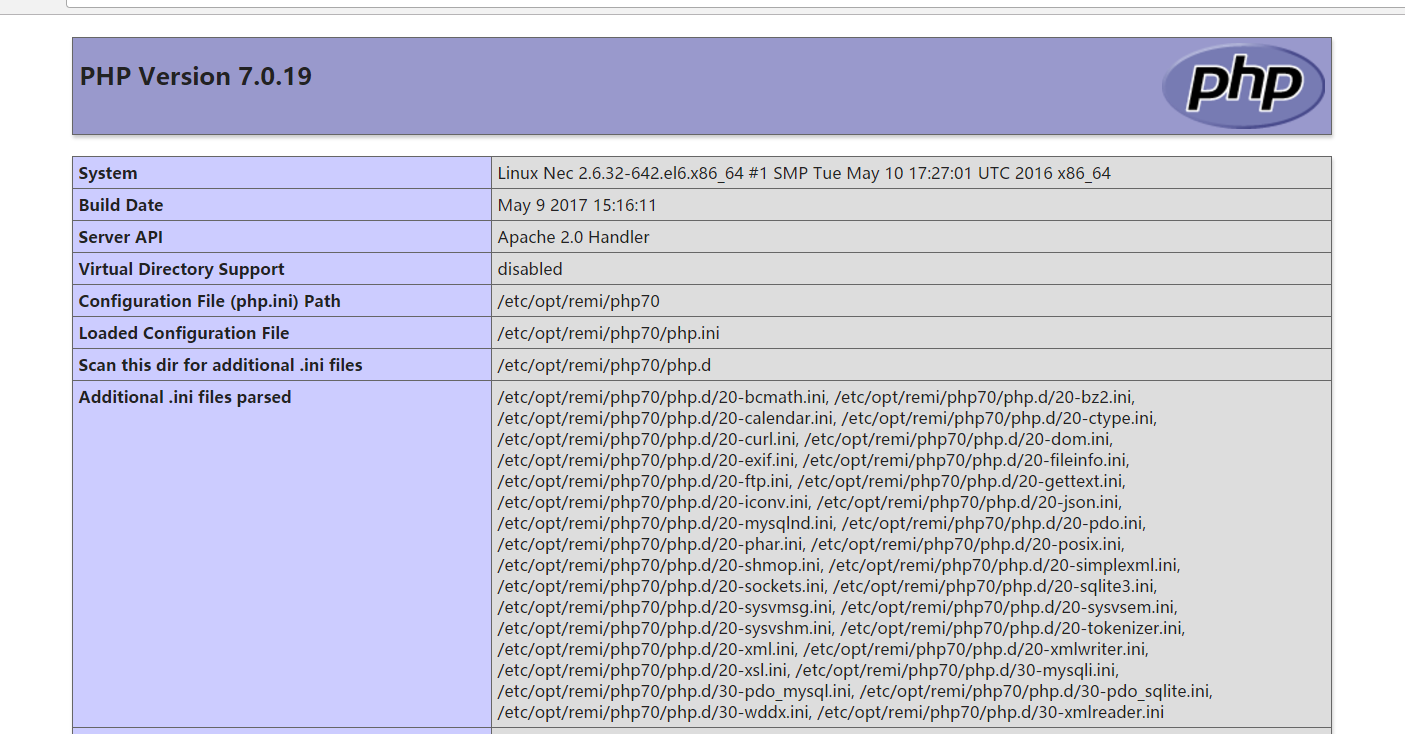Click the 20-simplexml.ini file path
This screenshot has height=734, width=1405.
pyautogui.click(x=1004, y=565)
